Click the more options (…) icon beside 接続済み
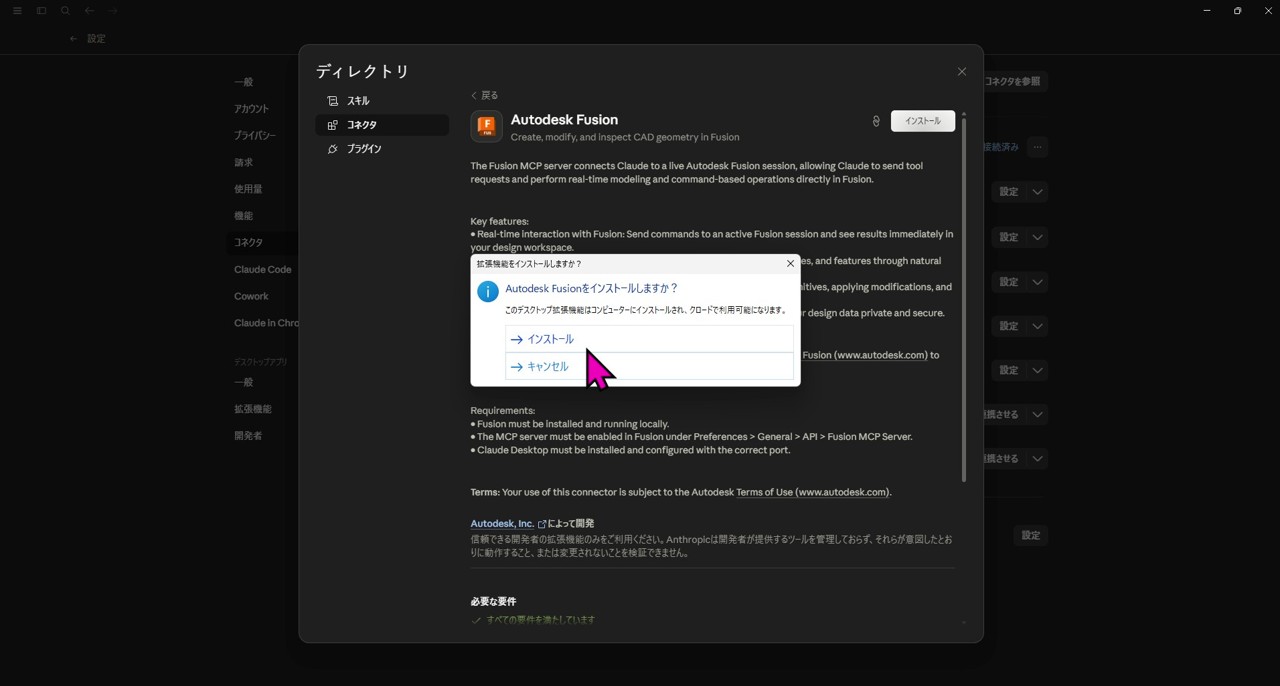This screenshot has height=686, width=1280. [1037, 147]
